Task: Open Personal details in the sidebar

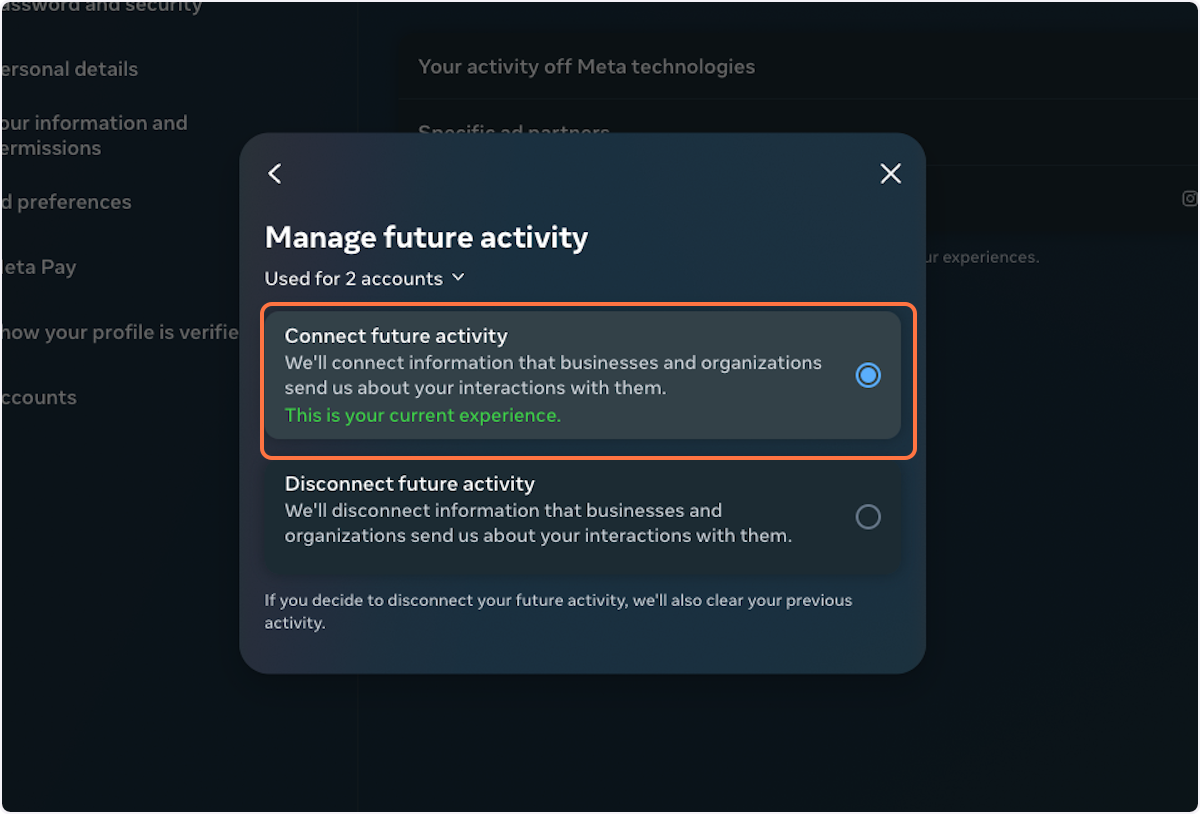Action: click(69, 69)
